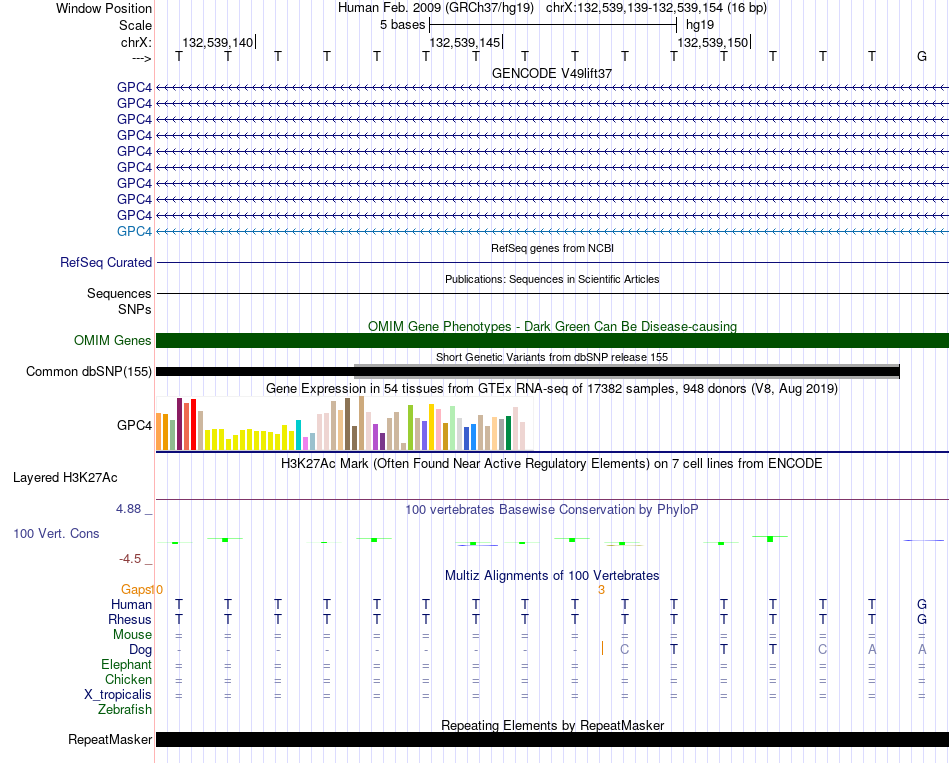The width and height of the screenshot is (950, 763).
Task: Select the Rhesus species label
Action: click(x=130, y=619)
